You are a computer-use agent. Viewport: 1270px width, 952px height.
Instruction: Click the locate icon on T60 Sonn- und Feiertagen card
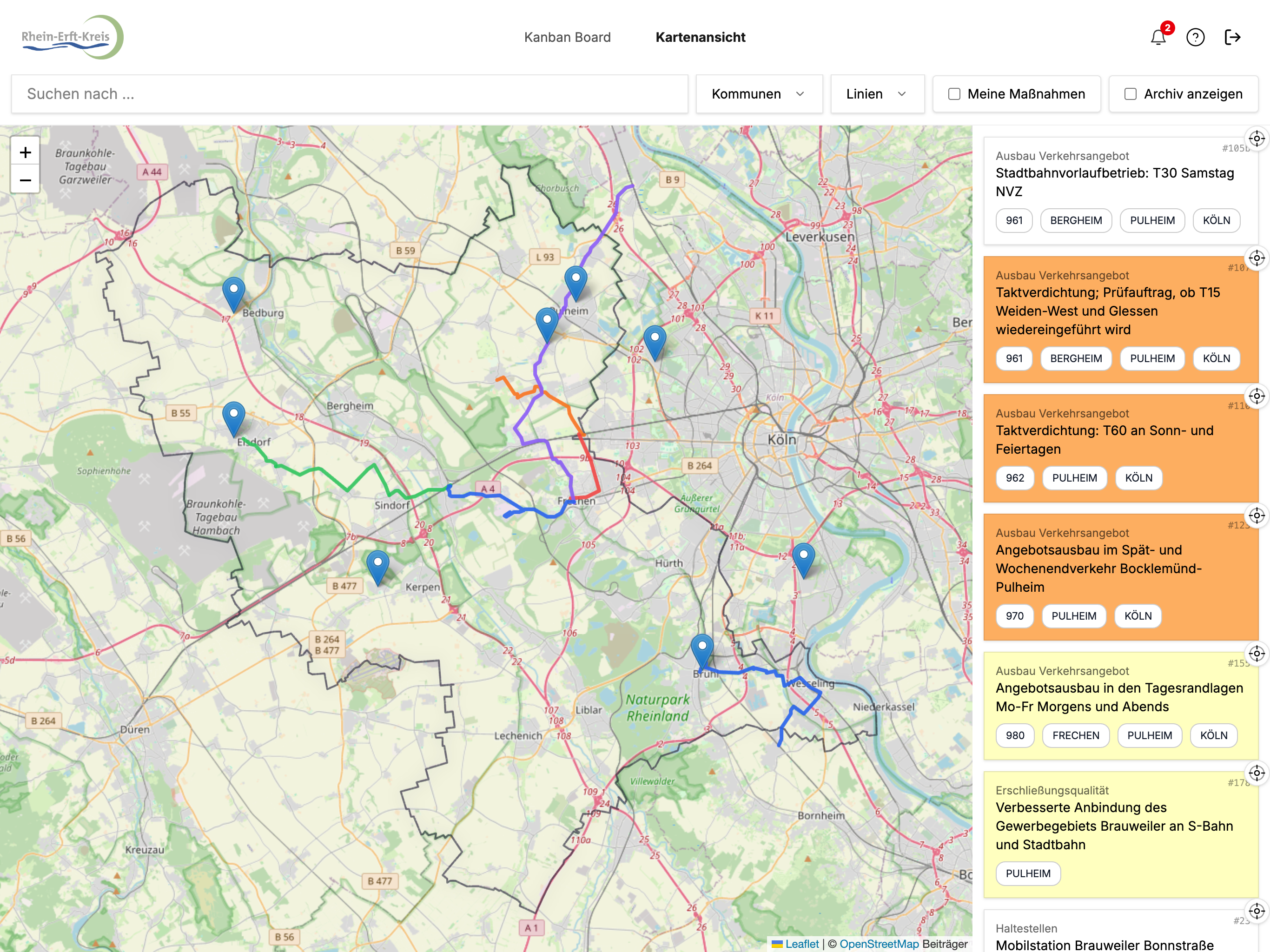click(x=1256, y=396)
